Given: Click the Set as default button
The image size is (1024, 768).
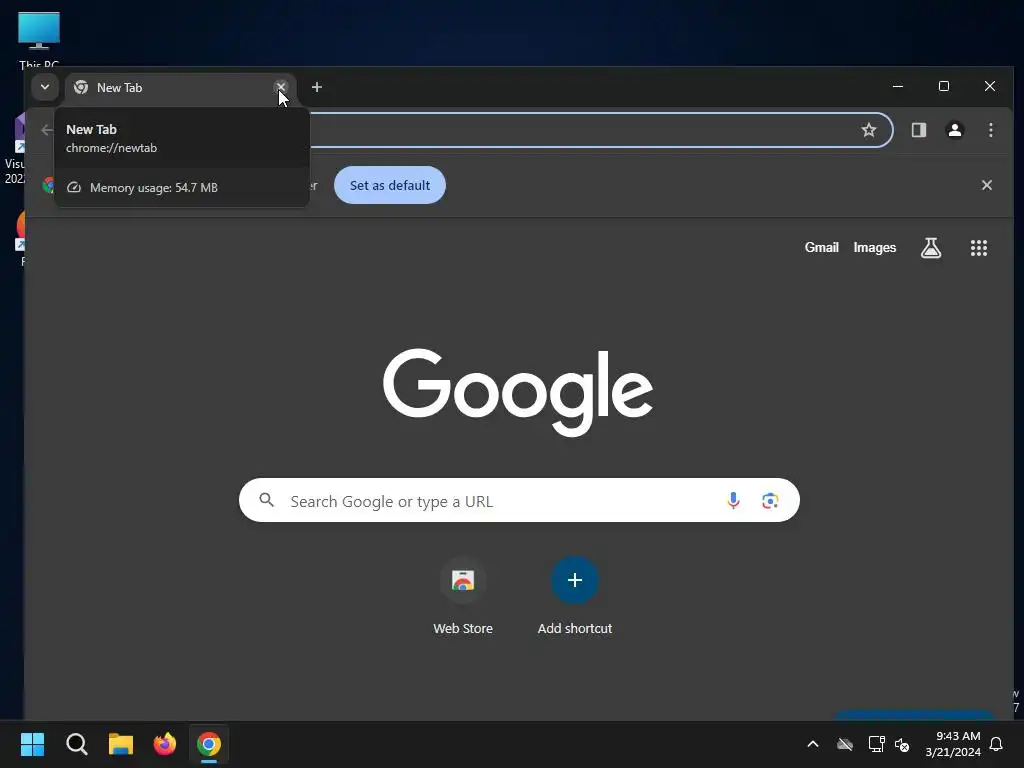Looking at the screenshot, I should click(390, 185).
